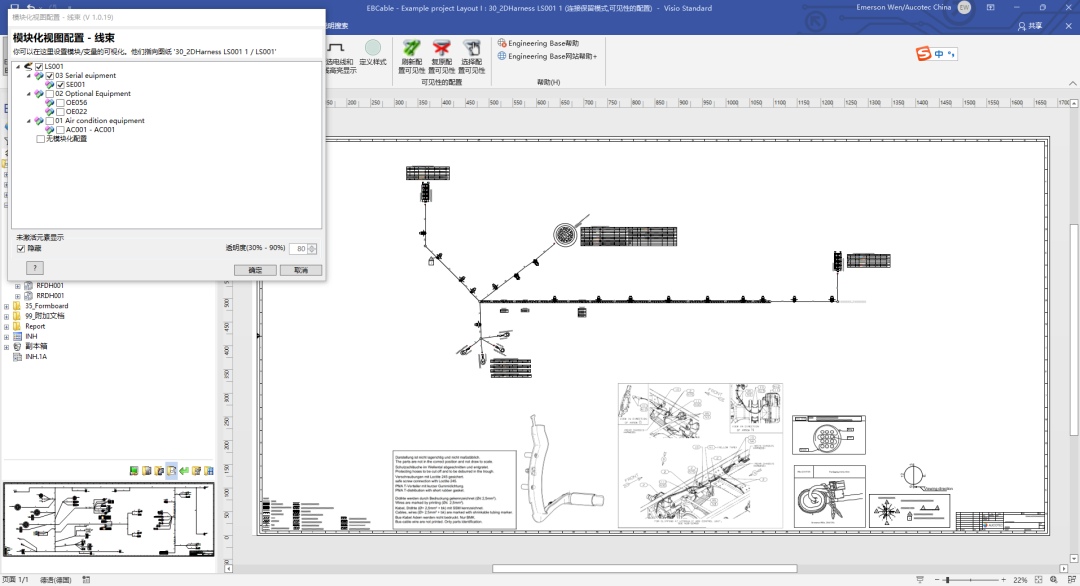This screenshot has height=586, width=1080.
Task: Enable the OE056 module checkbox
Action: pyautogui.click(x=61, y=103)
